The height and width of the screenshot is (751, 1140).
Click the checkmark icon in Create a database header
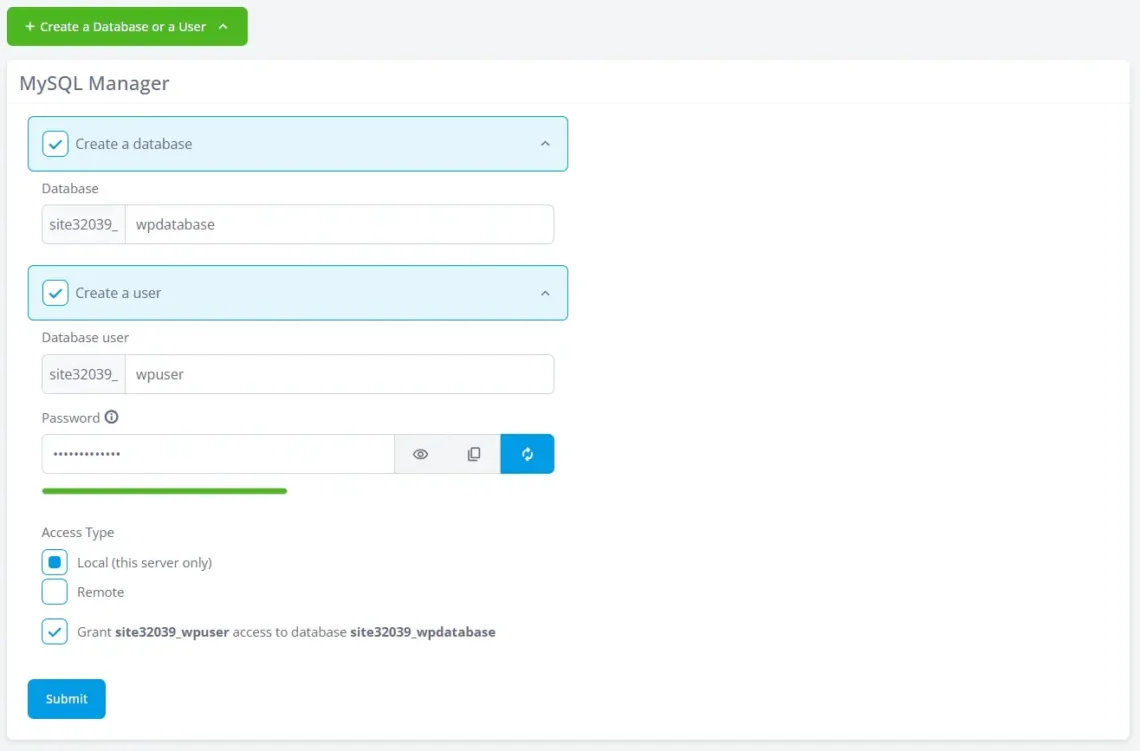[x=55, y=143]
